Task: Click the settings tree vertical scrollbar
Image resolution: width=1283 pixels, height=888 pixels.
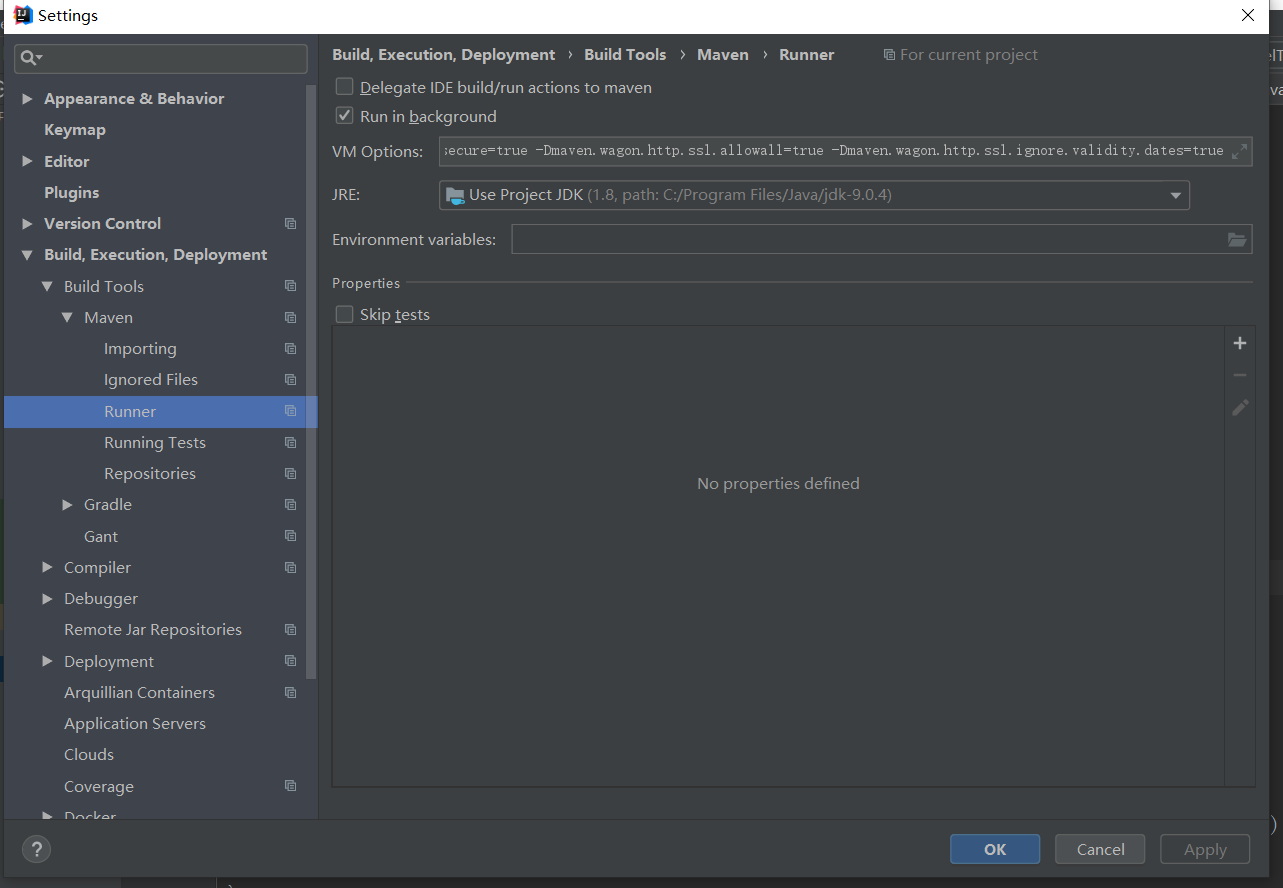Action: [311, 380]
